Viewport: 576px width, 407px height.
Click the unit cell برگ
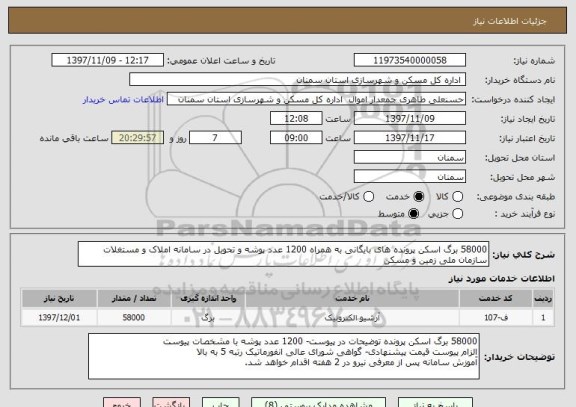208,317
